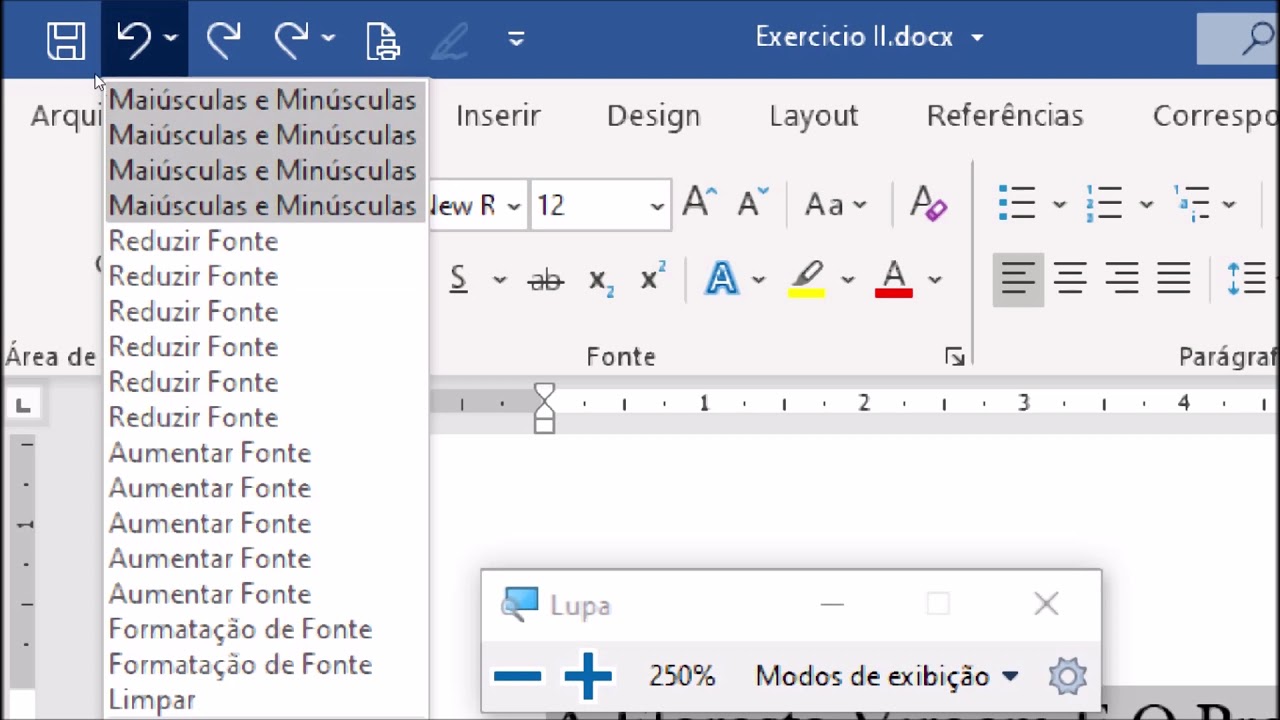
Task: Switch to the Referências tab
Action: (1004, 116)
